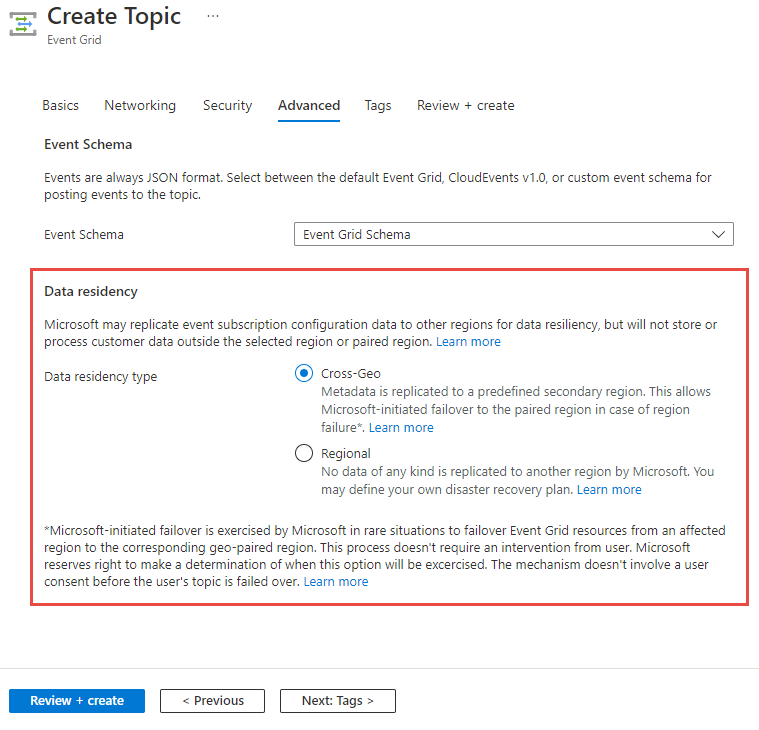The height and width of the screenshot is (730, 759).
Task: Open Learn more link for Regional option
Action: tap(609, 490)
